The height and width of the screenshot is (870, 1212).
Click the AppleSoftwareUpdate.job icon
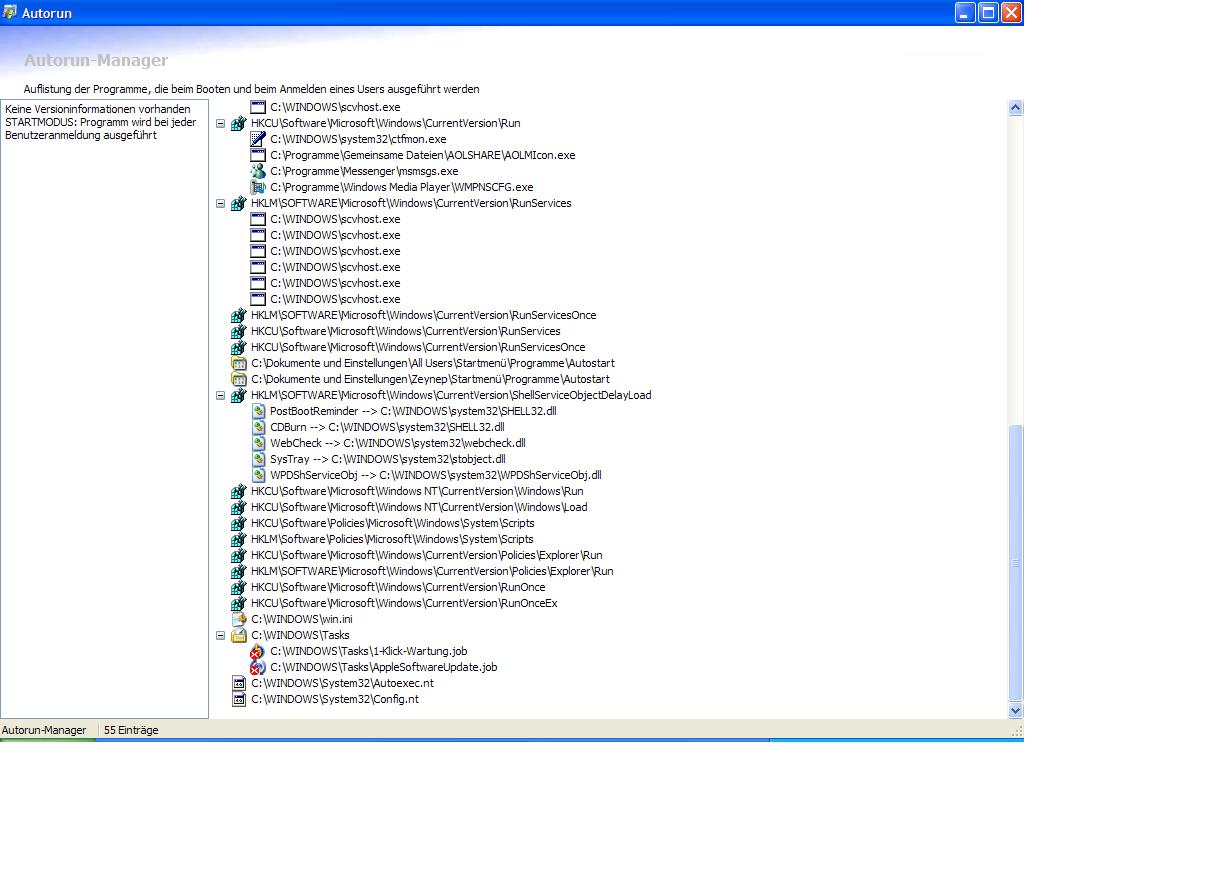258,667
